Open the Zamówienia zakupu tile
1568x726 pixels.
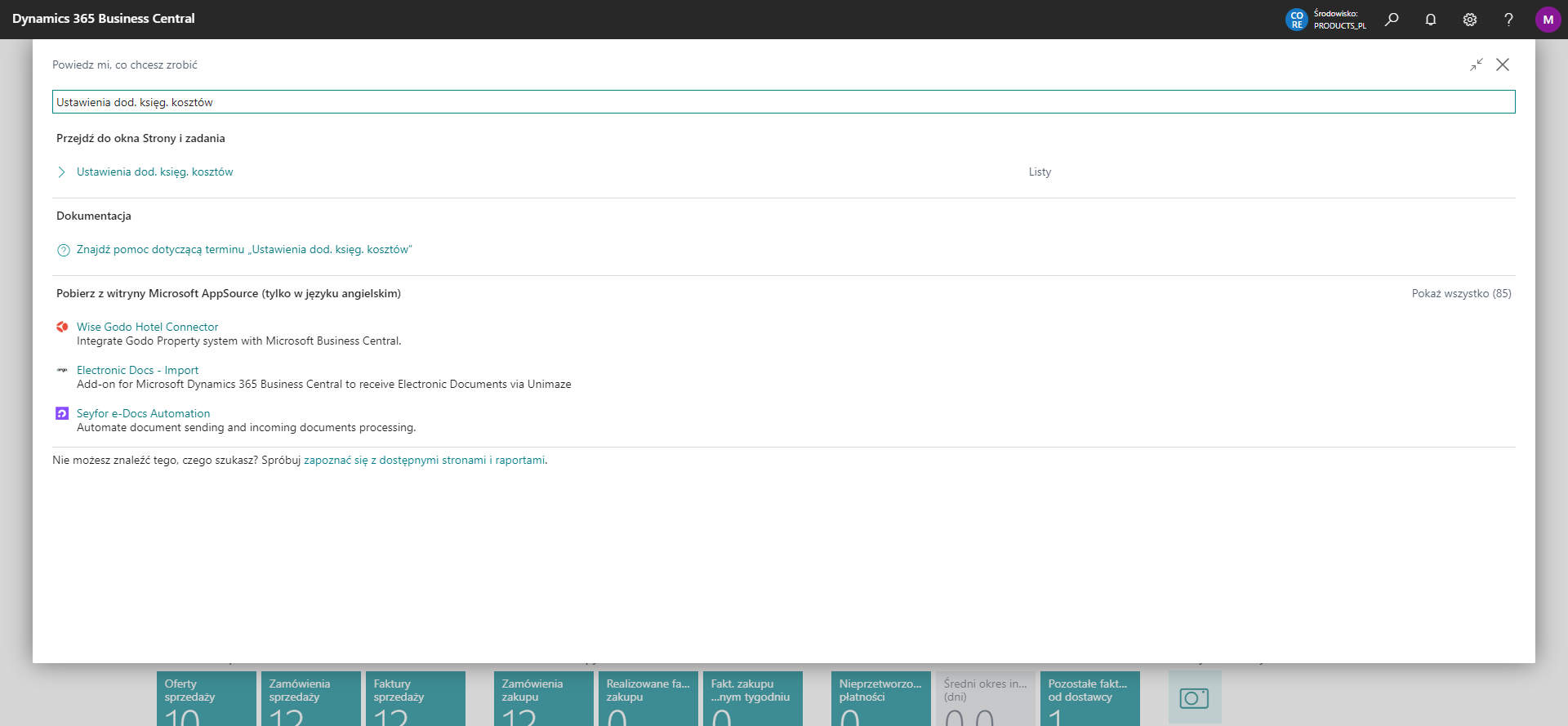[544, 698]
